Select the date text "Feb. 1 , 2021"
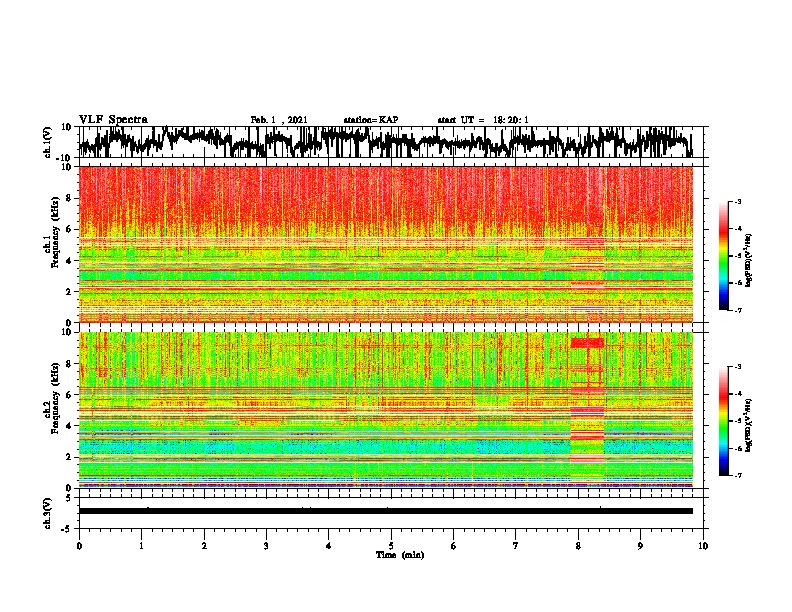Screen dimensions: 792x612 pos(279,120)
